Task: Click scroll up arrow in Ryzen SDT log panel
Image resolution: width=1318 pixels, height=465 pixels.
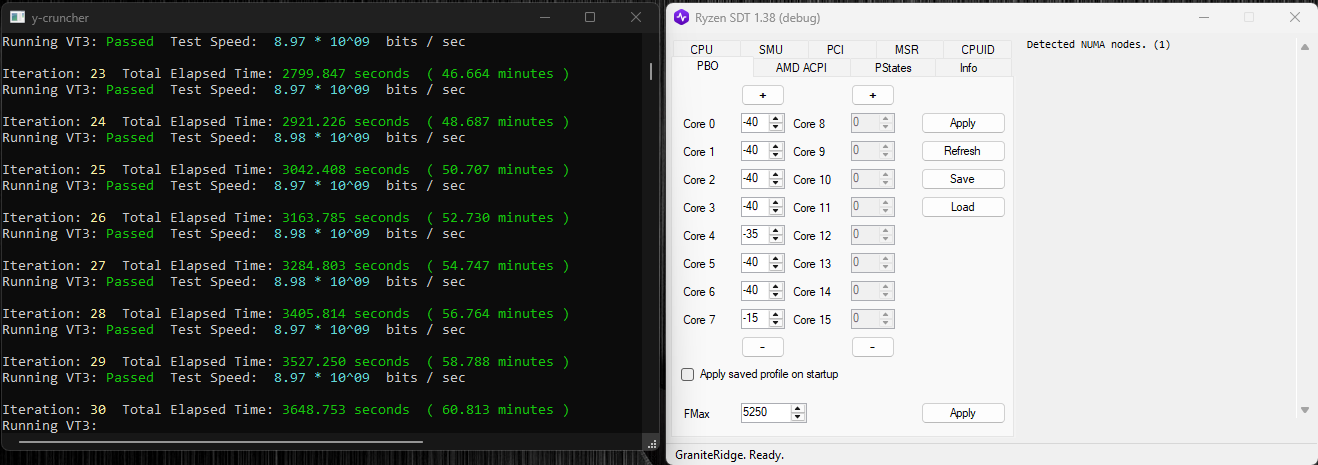Action: 1305,46
